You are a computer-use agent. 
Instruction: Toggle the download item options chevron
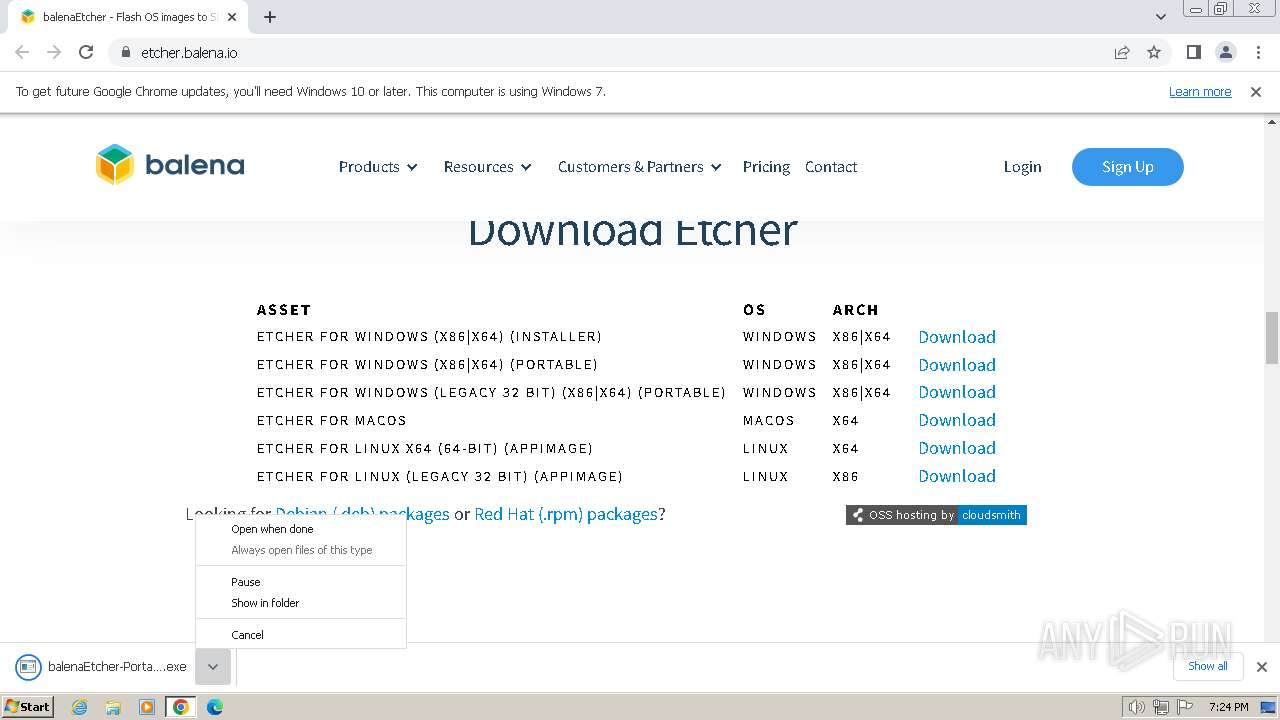pos(213,666)
